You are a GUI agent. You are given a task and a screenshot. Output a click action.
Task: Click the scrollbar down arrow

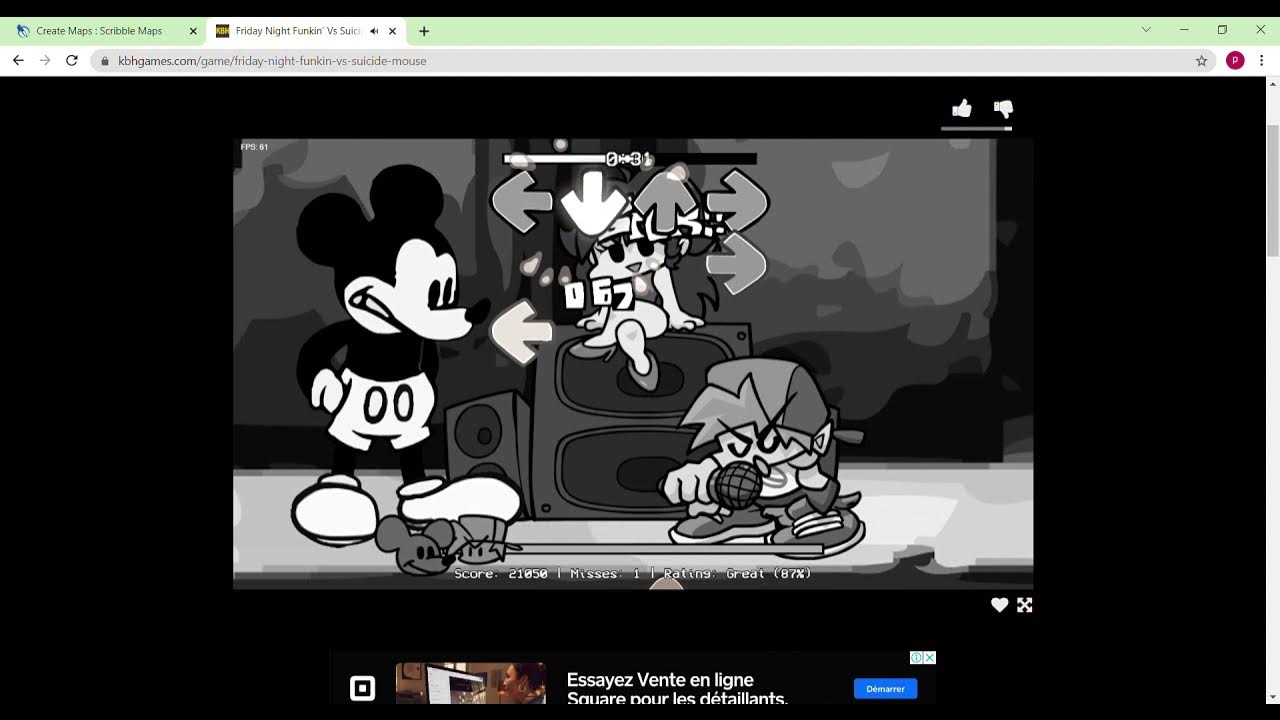click(x=1272, y=697)
